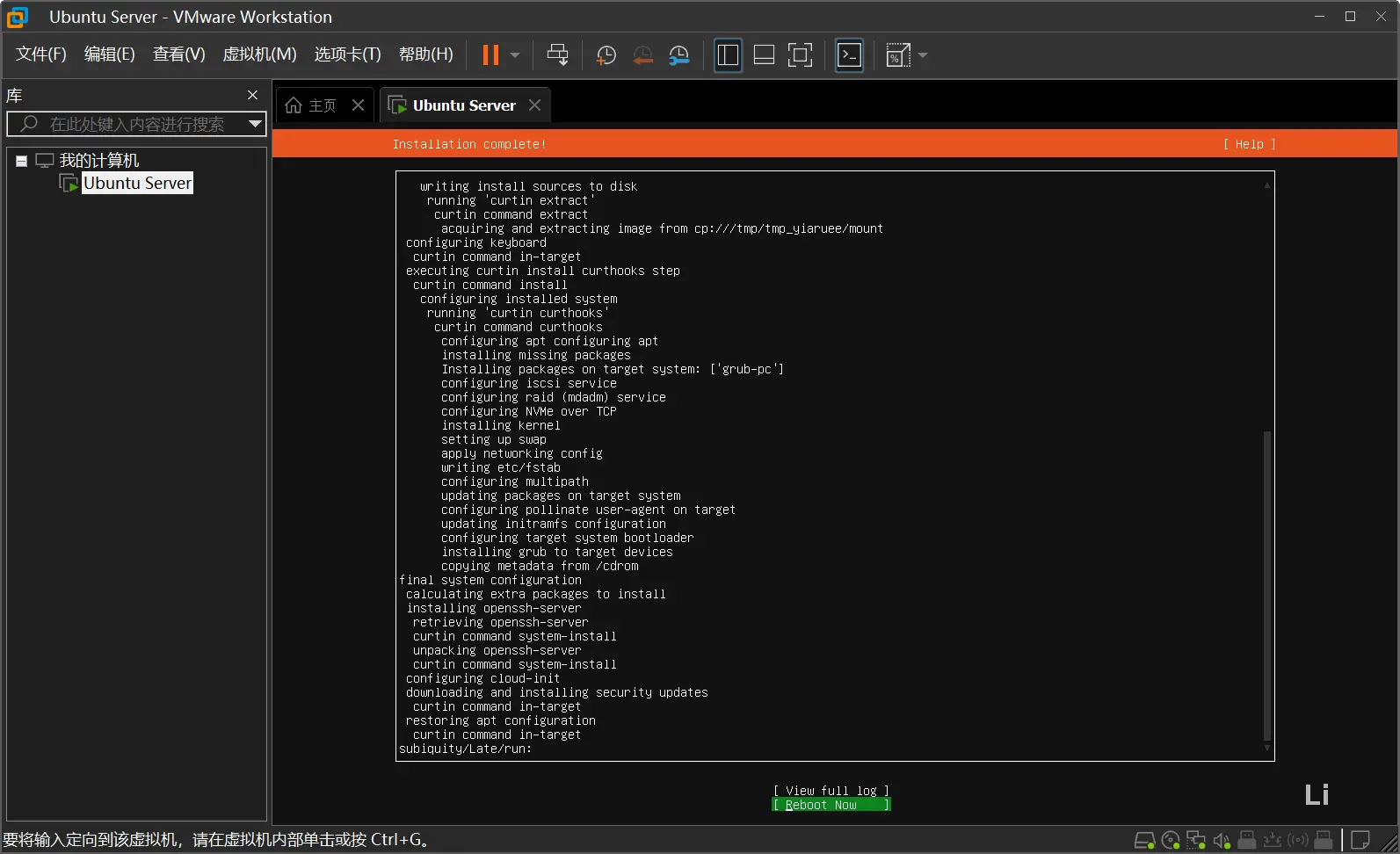Take a snapshot with the clock-plus icon

(x=606, y=55)
